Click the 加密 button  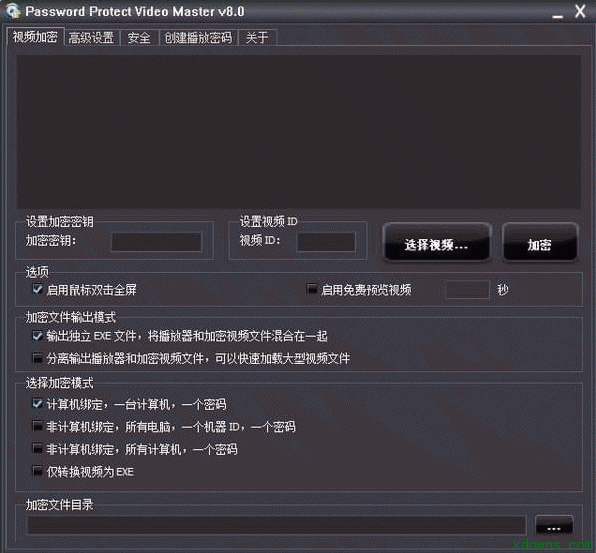pos(540,242)
